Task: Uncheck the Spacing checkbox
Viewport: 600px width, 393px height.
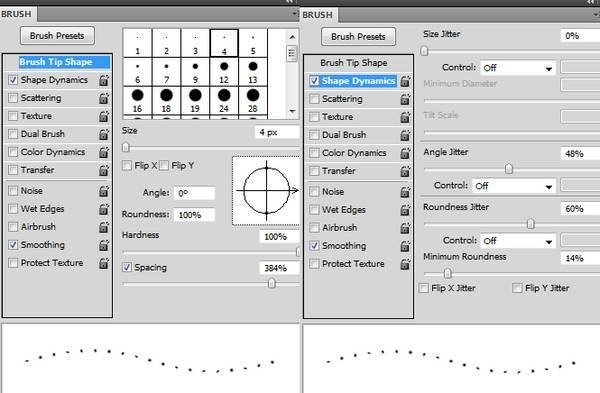Action: pos(127,267)
